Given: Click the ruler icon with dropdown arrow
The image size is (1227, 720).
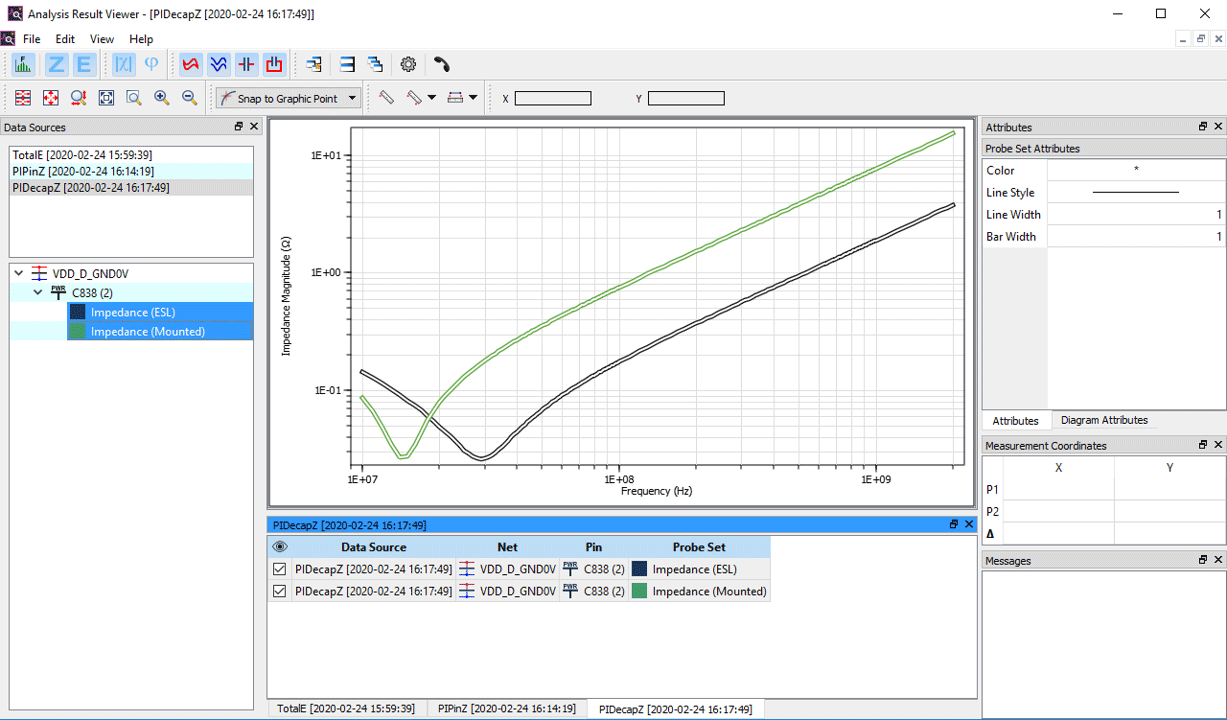Looking at the screenshot, I should click(414, 98).
